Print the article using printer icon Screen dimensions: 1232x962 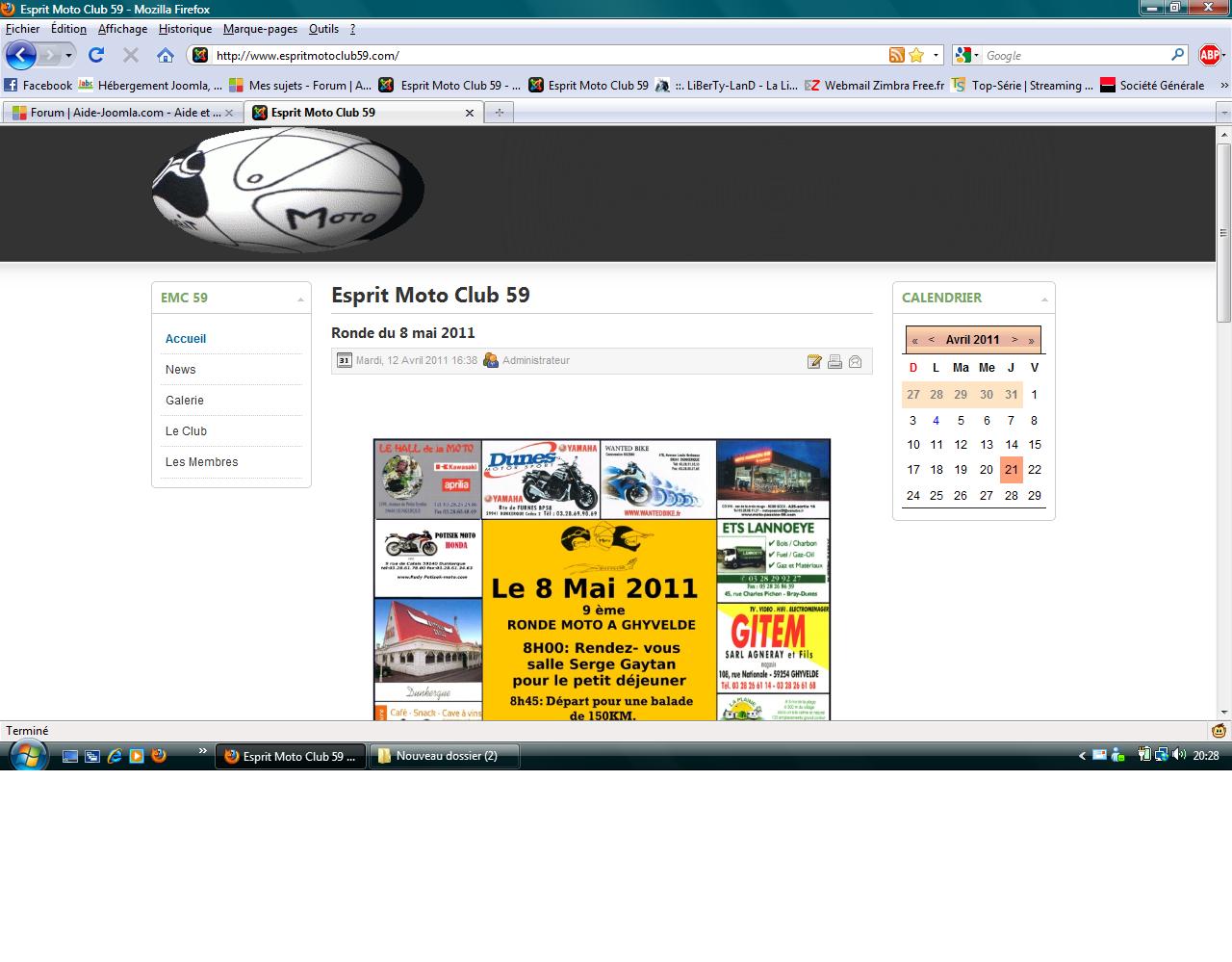(834, 361)
